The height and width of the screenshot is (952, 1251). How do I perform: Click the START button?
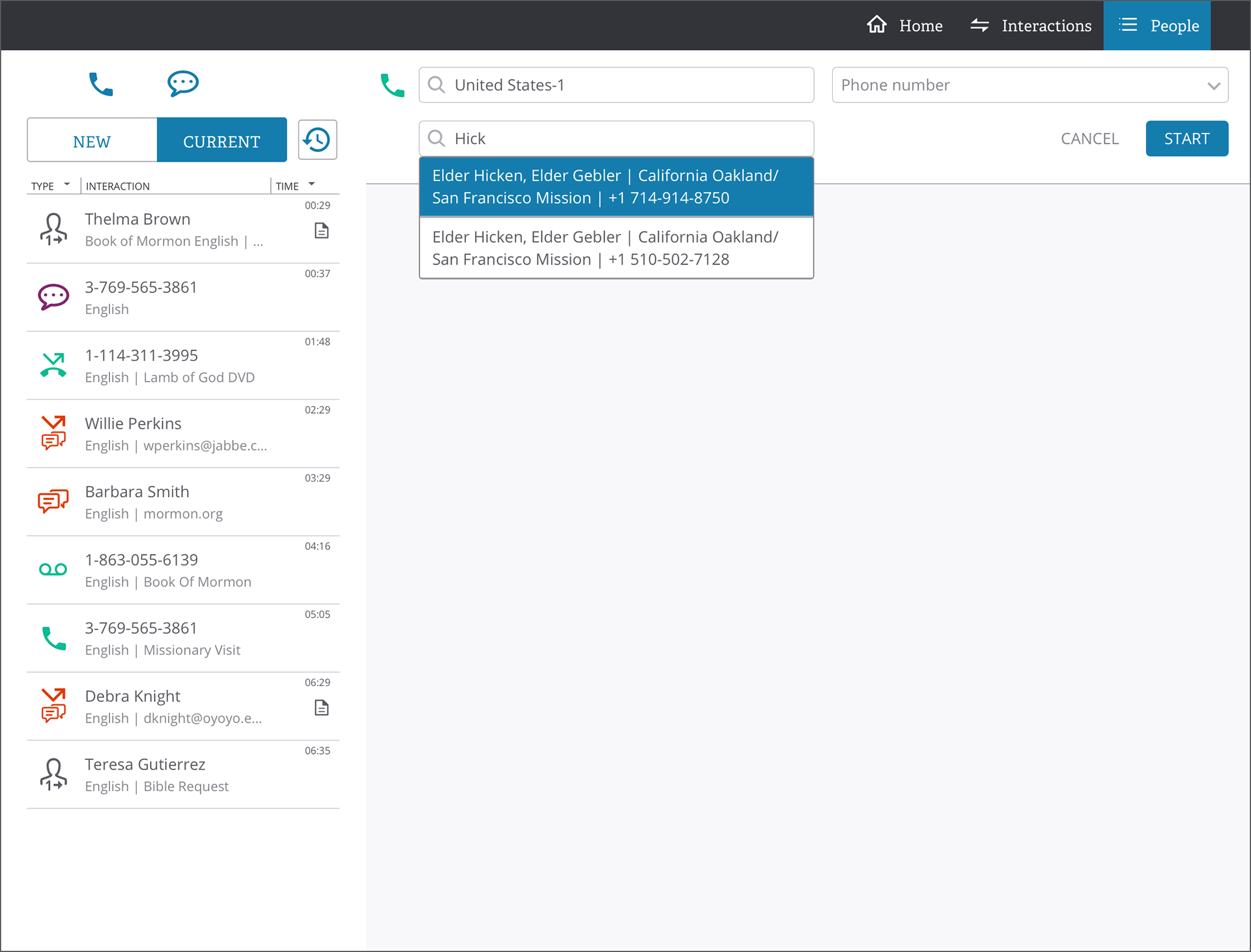coord(1187,138)
